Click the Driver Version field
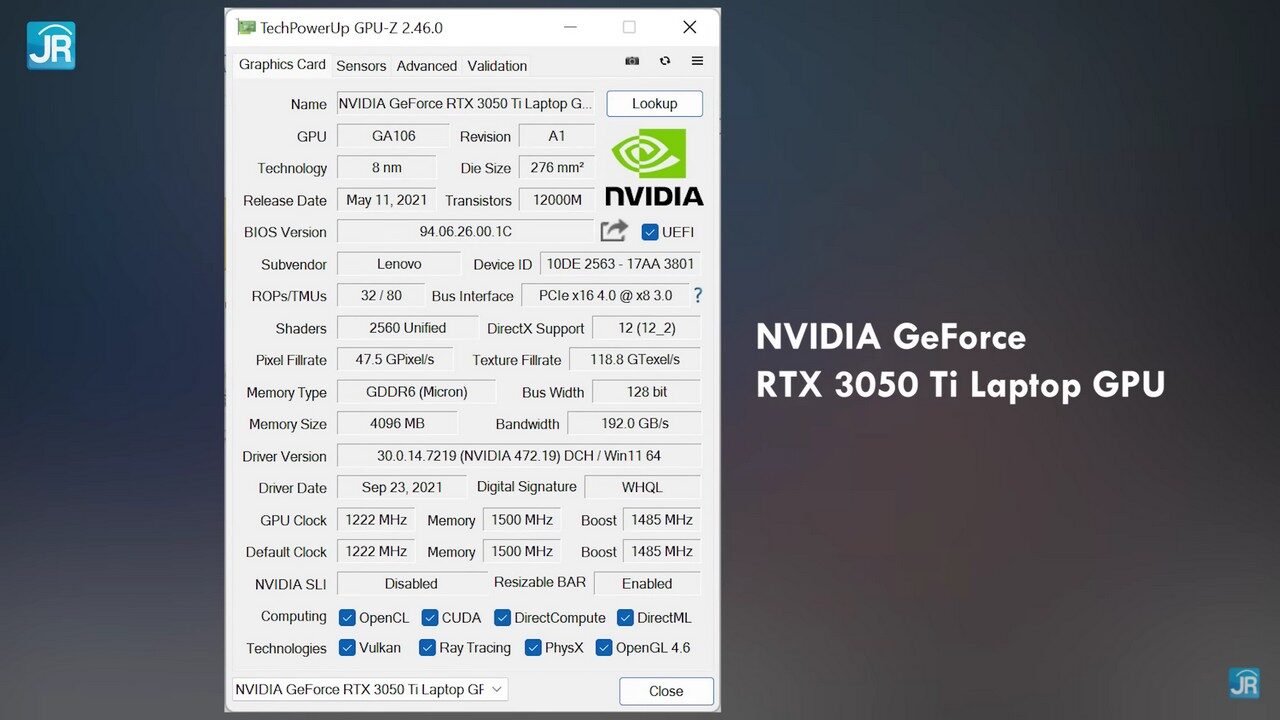 pos(519,456)
